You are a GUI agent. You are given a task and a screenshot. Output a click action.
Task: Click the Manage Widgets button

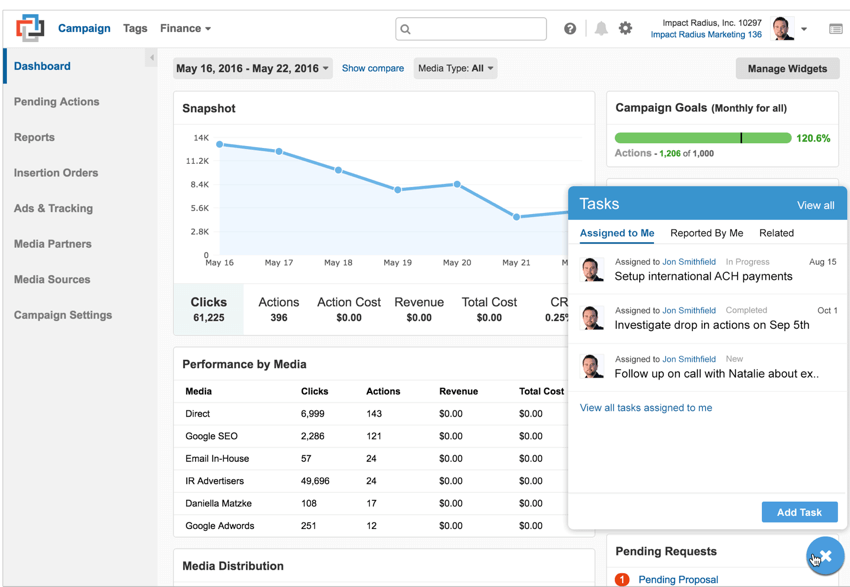click(x=787, y=69)
